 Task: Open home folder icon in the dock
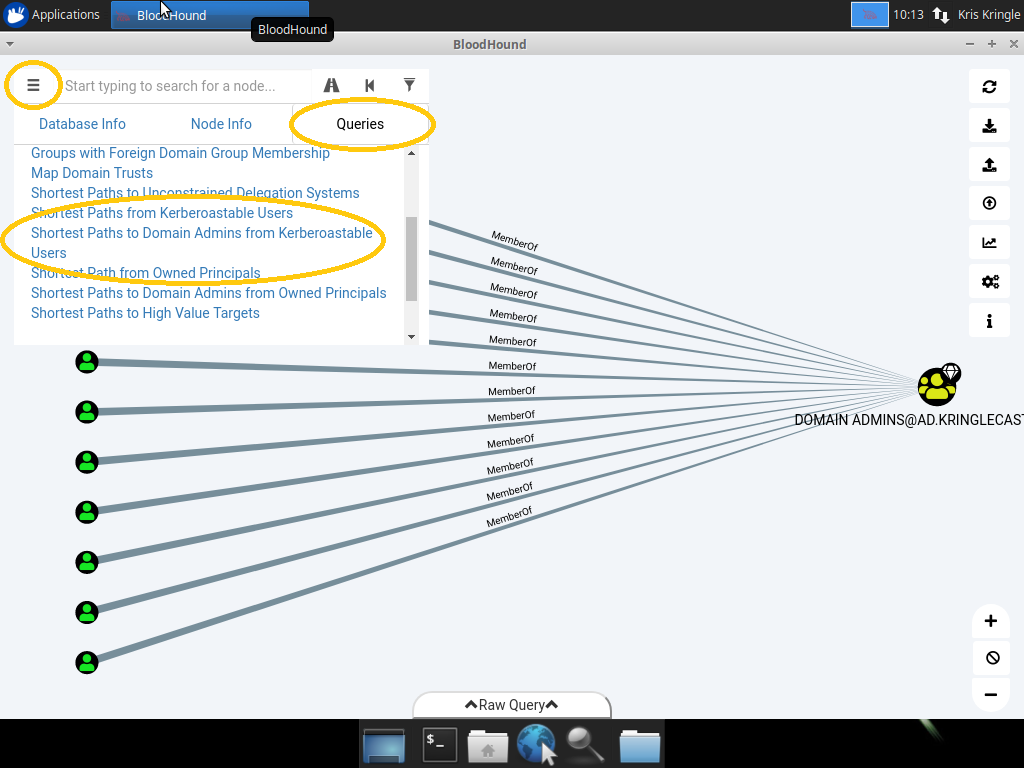487,746
